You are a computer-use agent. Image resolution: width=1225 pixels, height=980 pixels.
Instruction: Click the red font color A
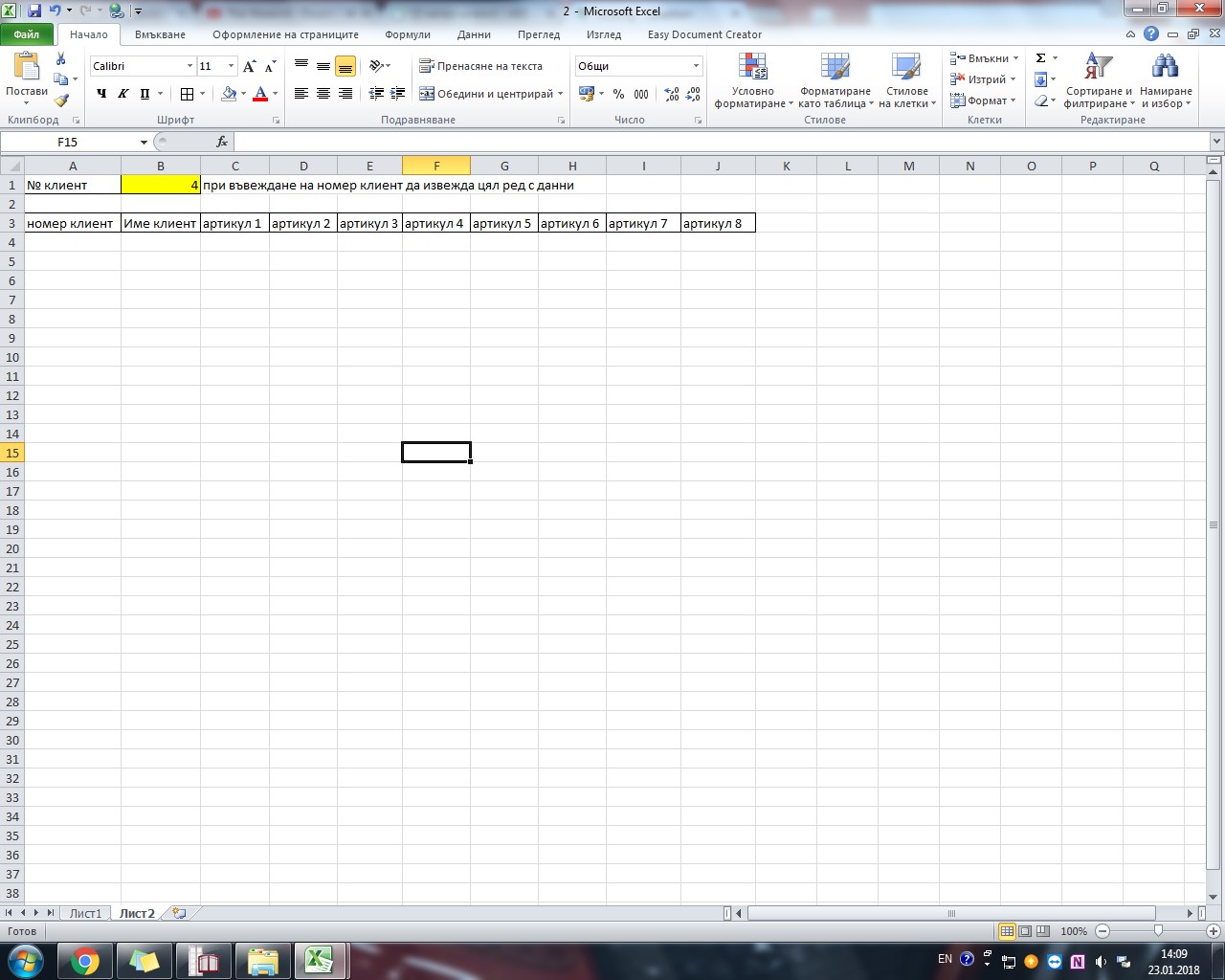(x=260, y=94)
